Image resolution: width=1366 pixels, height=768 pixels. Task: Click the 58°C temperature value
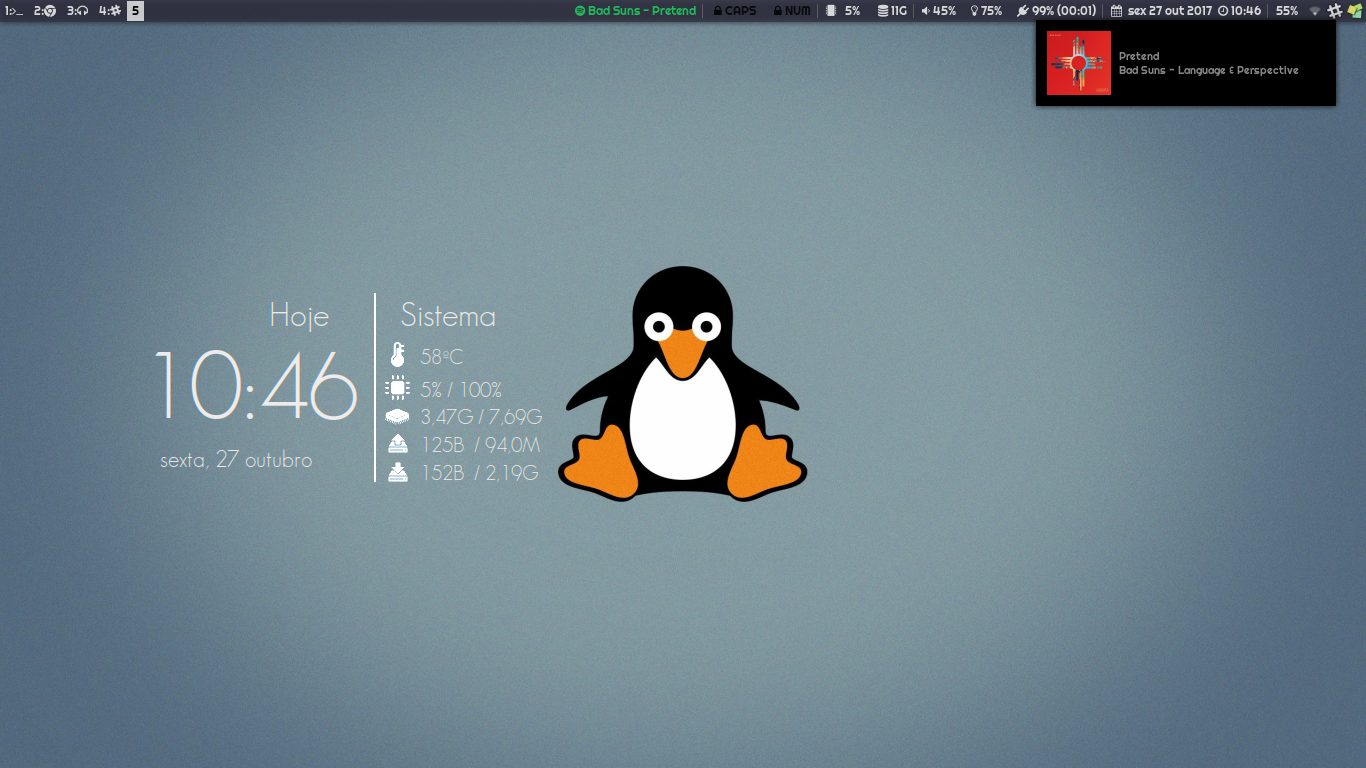(x=442, y=357)
